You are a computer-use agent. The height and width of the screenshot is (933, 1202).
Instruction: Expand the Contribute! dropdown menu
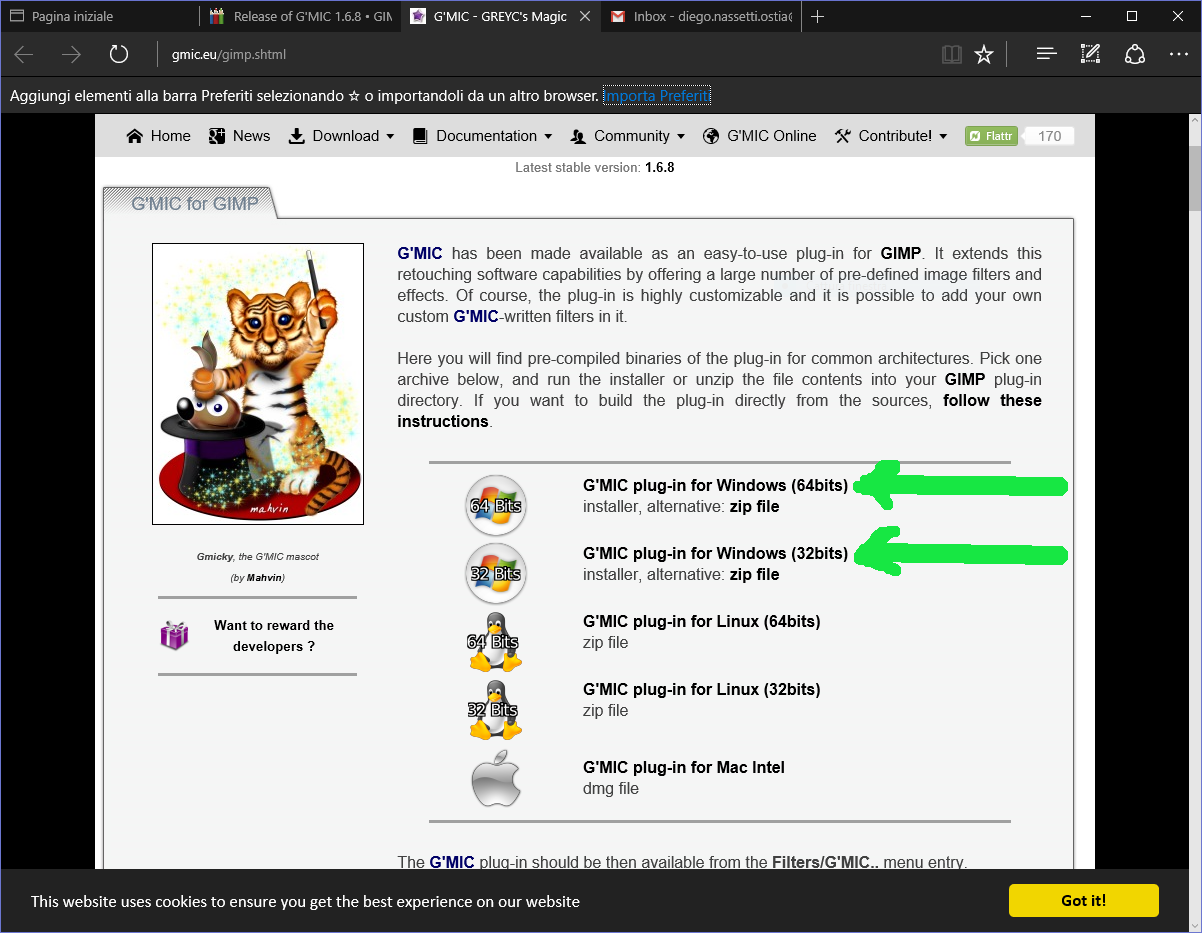click(890, 136)
